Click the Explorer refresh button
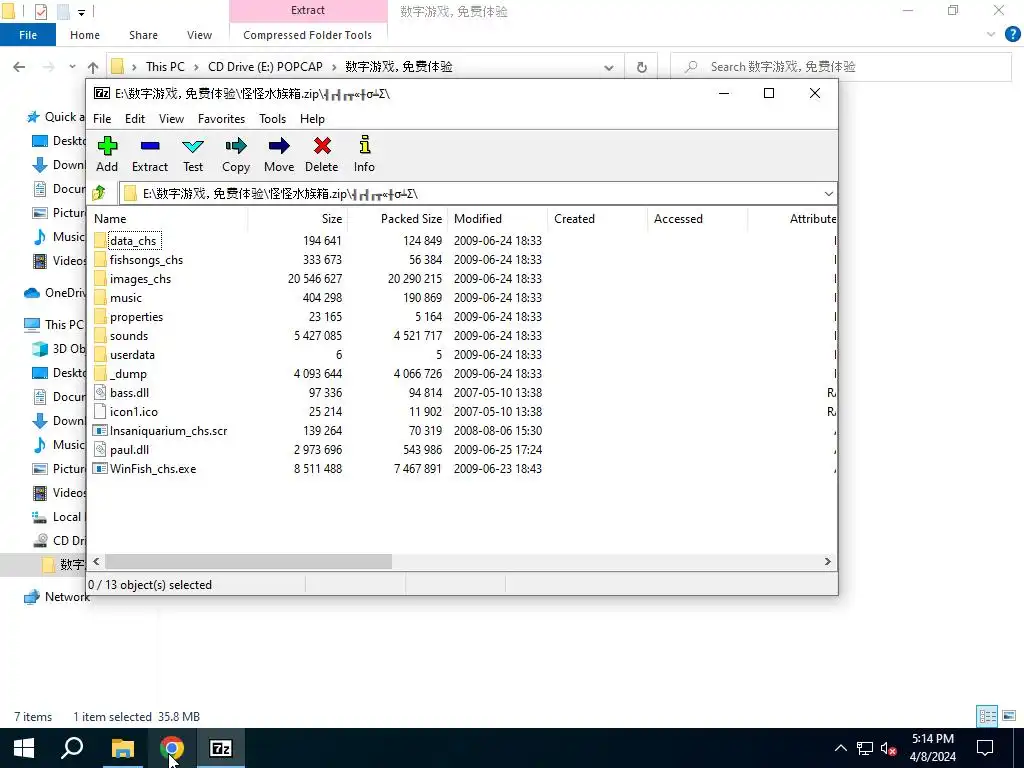This screenshot has width=1024, height=768. point(641,67)
